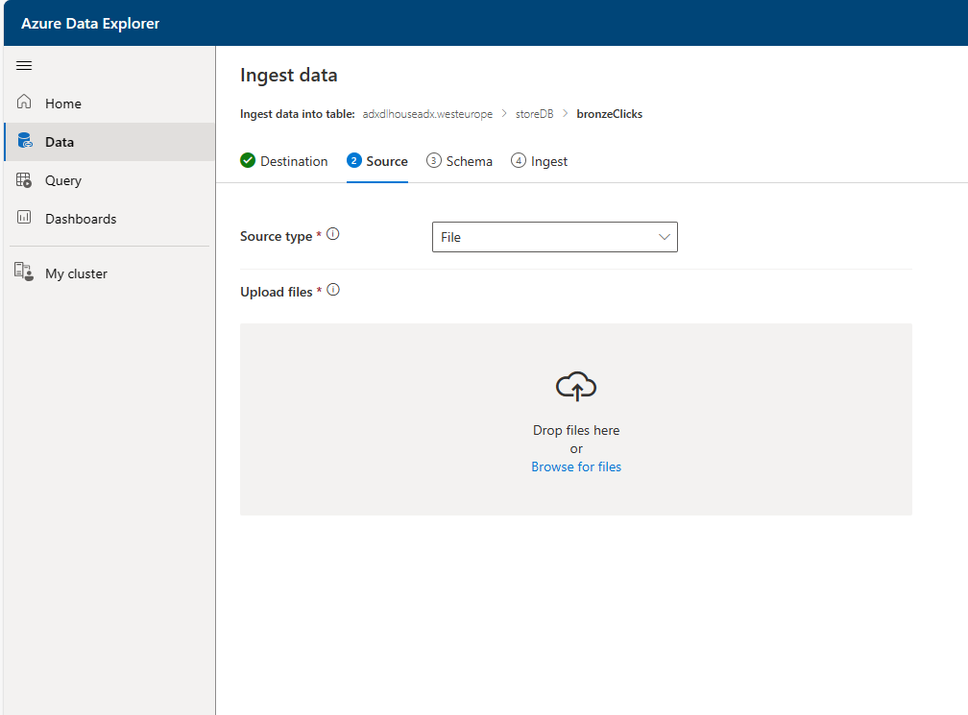Click the cloud upload icon
This screenshot has height=715, width=968.
coord(576,387)
